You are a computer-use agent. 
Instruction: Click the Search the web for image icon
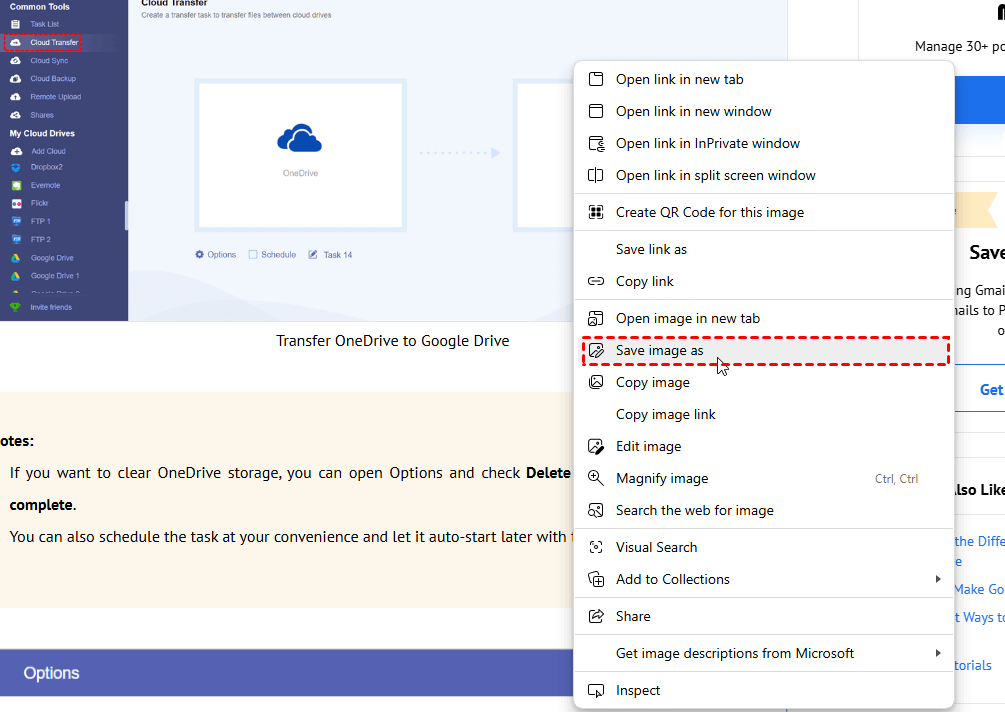click(x=595, y=510)
